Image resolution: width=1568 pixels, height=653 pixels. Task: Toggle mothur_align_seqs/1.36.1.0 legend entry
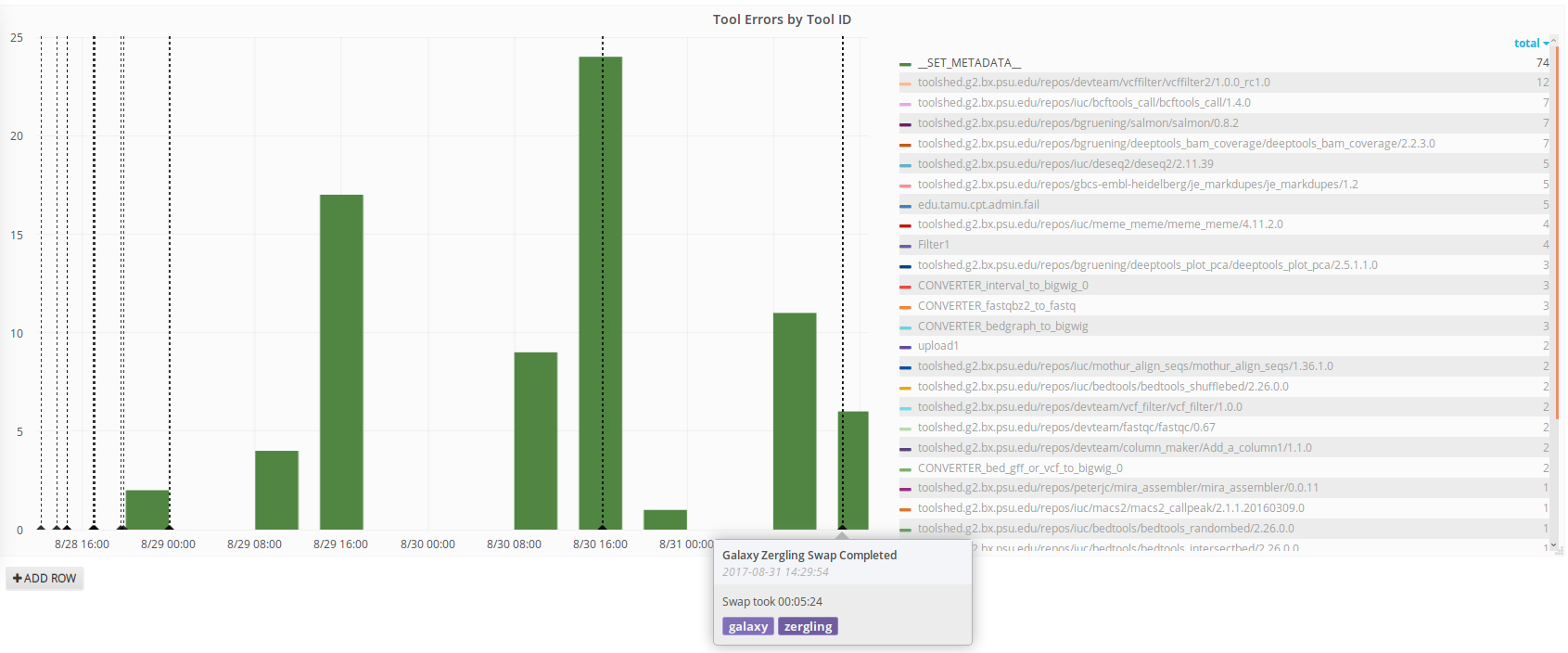[1126, 366]
